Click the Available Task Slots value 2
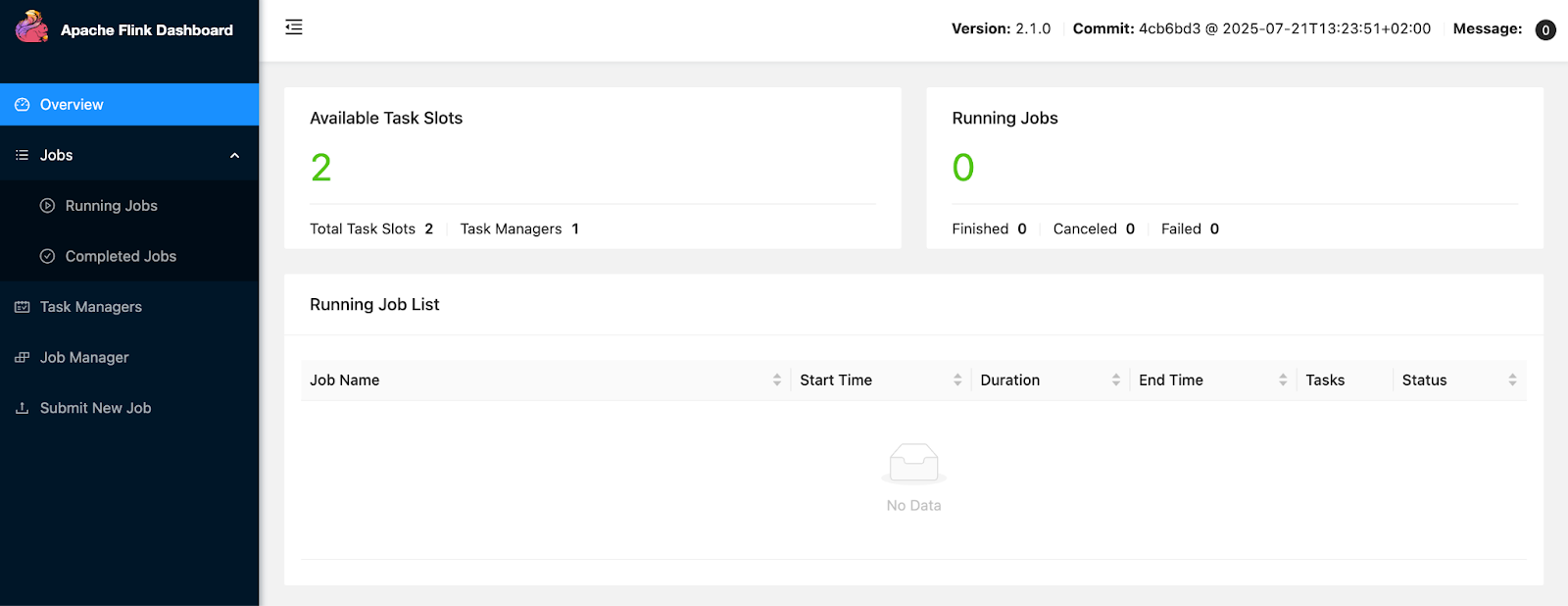This screenshot has height=606, width=1568. pos(321,168)
